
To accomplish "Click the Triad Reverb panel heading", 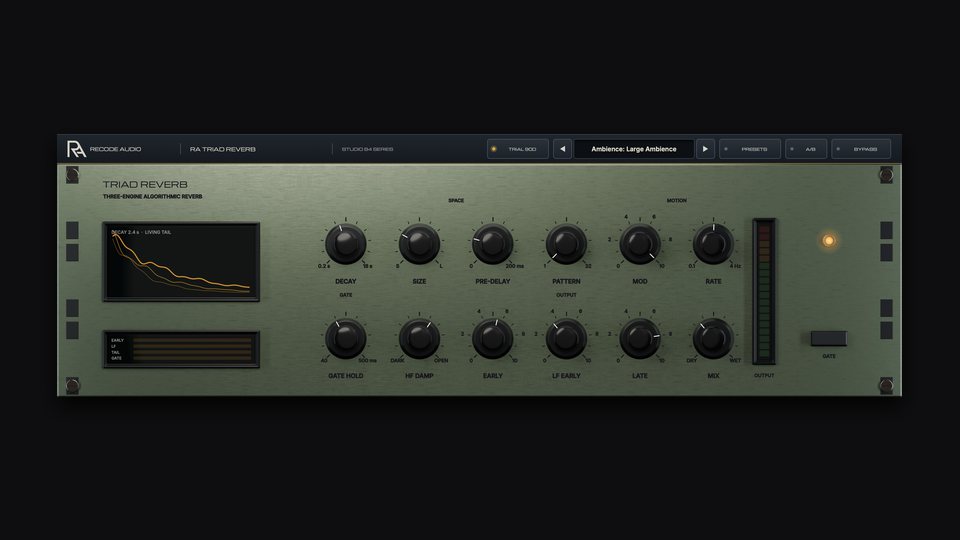I will 145,184.
